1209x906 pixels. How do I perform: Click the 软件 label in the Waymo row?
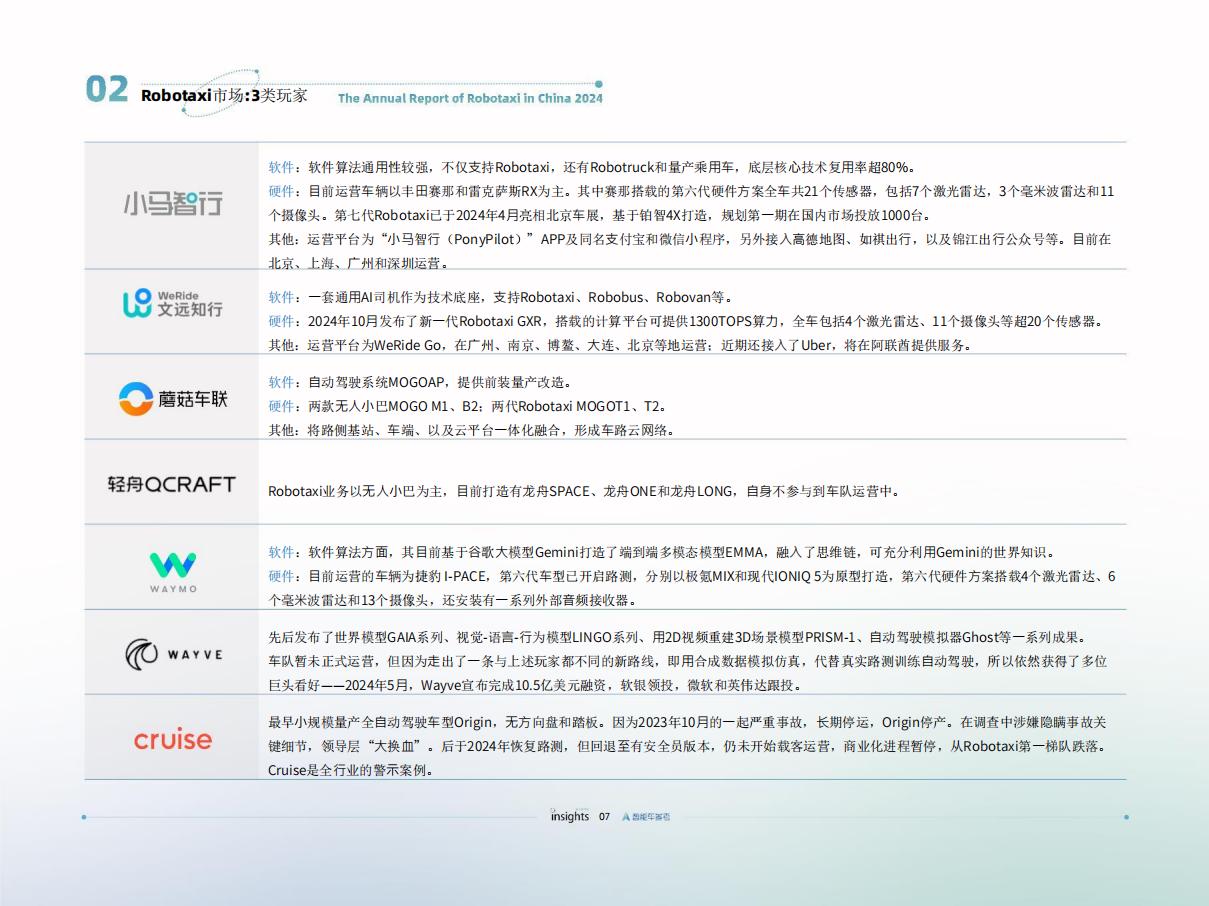[x=281, y=552]
